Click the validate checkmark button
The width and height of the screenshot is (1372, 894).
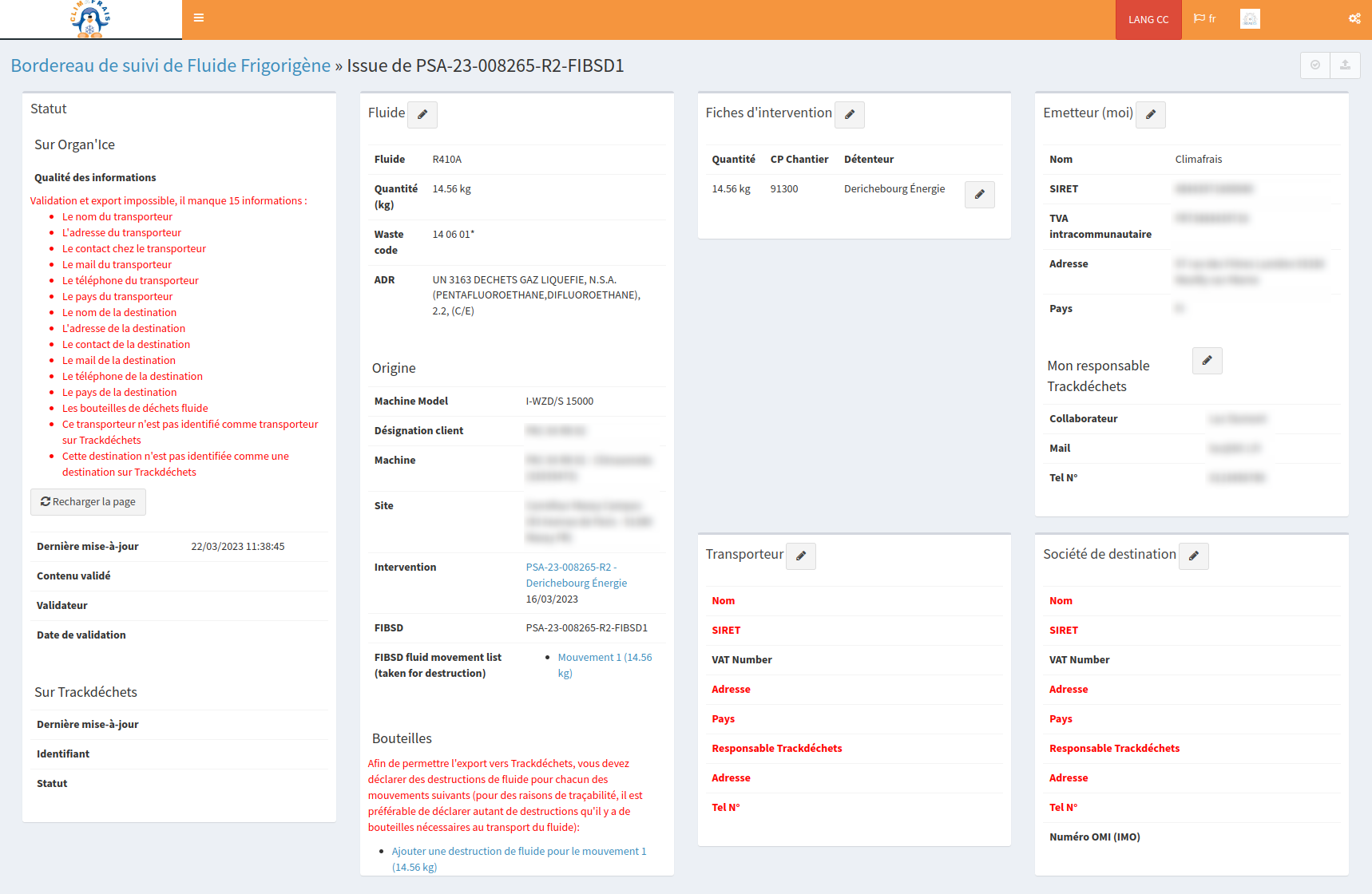[x=1315, y=65]
